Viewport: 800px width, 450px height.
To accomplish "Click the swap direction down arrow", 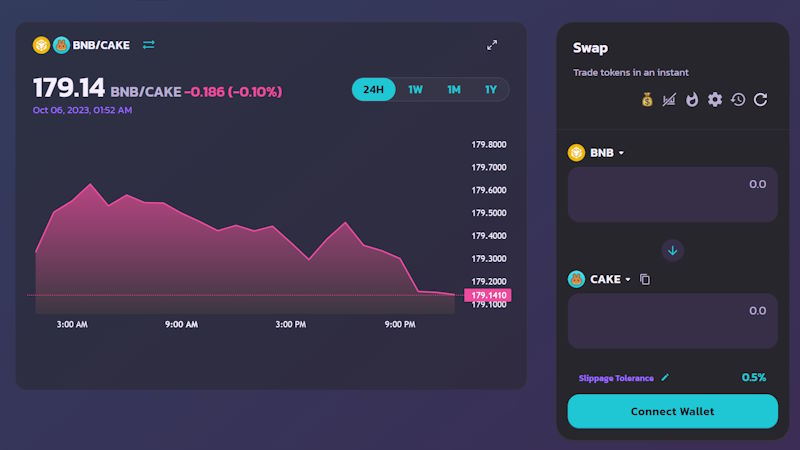I will [672, 250].
